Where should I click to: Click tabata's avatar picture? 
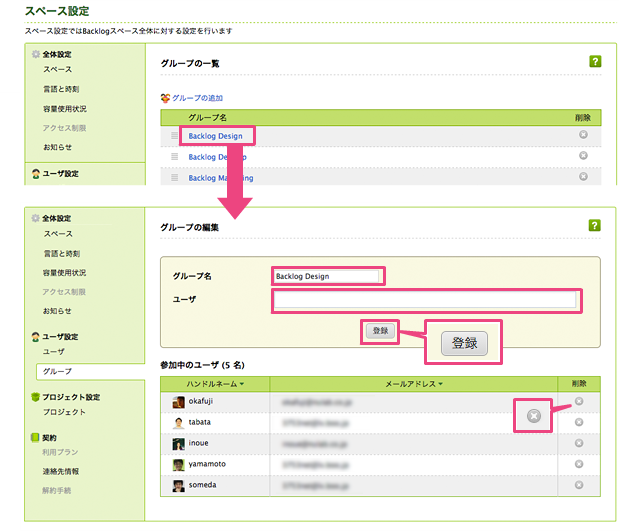pos(178,423)
